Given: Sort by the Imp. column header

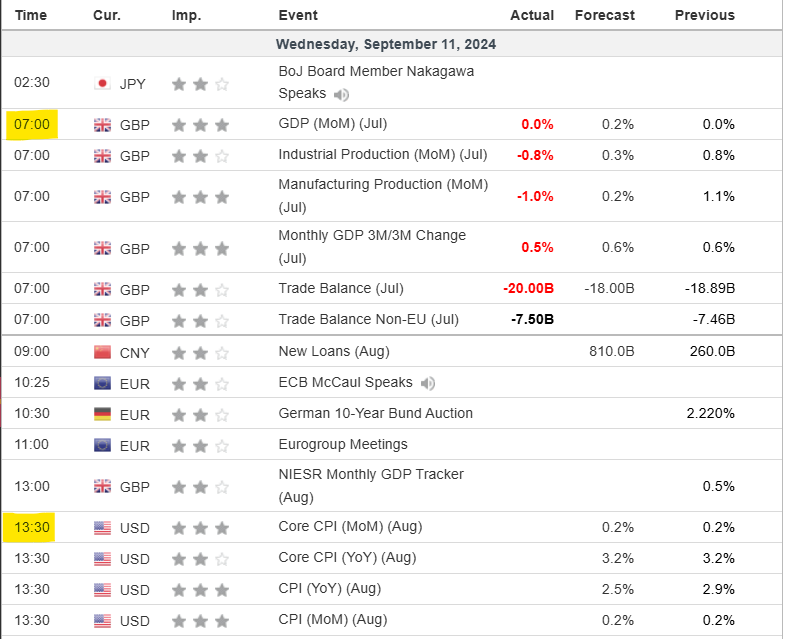Looking at the screenshot, I should coord(186,15).
